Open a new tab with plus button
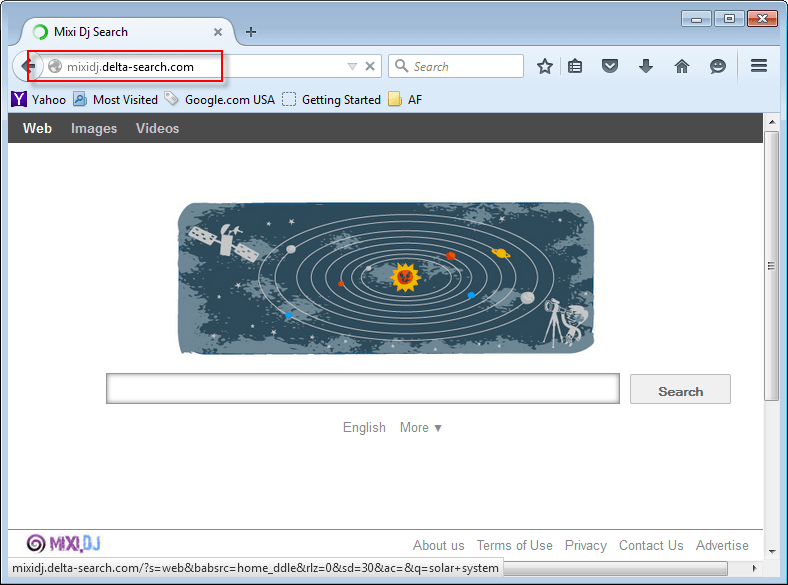The width and height of the screenshot is (788, 585). [x=251, y=32]
